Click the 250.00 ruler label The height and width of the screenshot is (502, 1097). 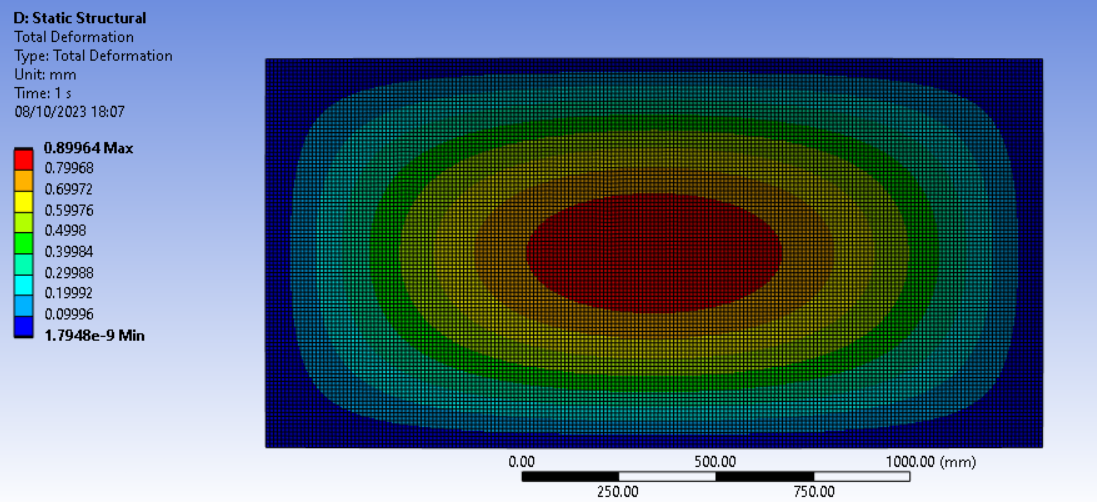[618, 491]
